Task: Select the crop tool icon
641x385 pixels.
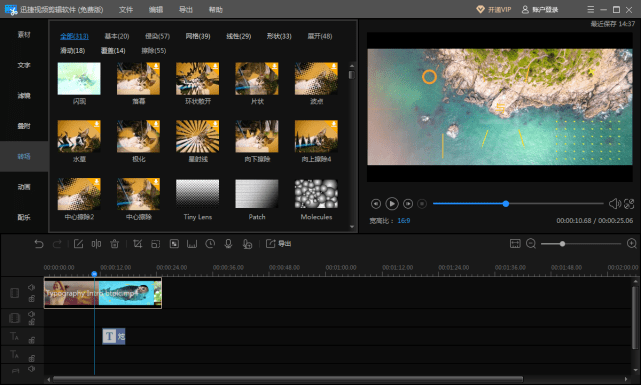Action: [x=137, y=244]
